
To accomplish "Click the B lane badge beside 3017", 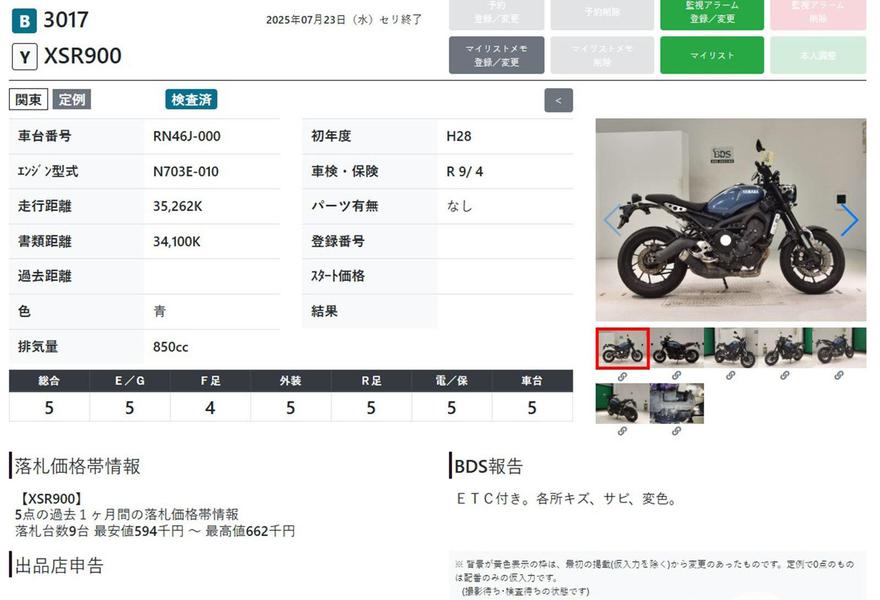I will [25, 20].
